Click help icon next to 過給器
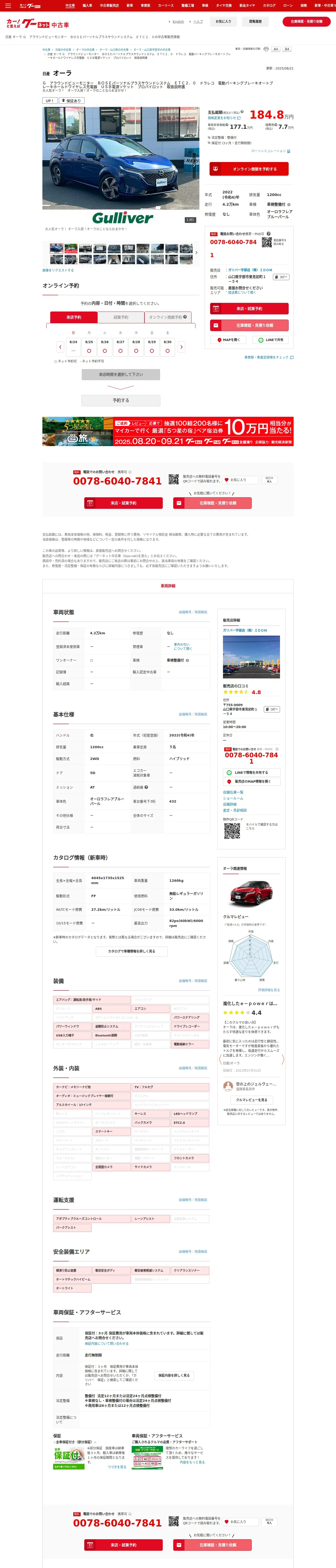336x1568 pixels. click(146, 787)
